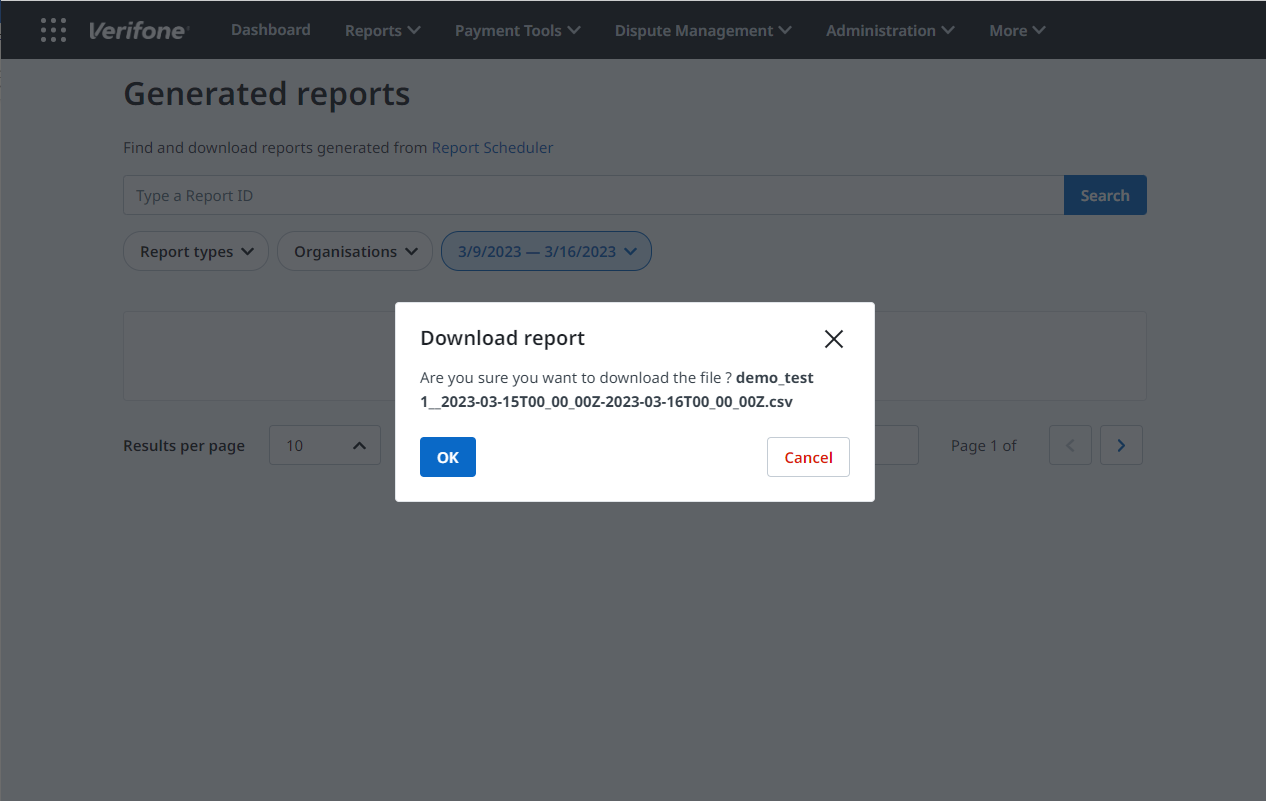This screenshot has height=801, width=1266.
Task: Click the Generated reports heading
Action: (267, 94)
